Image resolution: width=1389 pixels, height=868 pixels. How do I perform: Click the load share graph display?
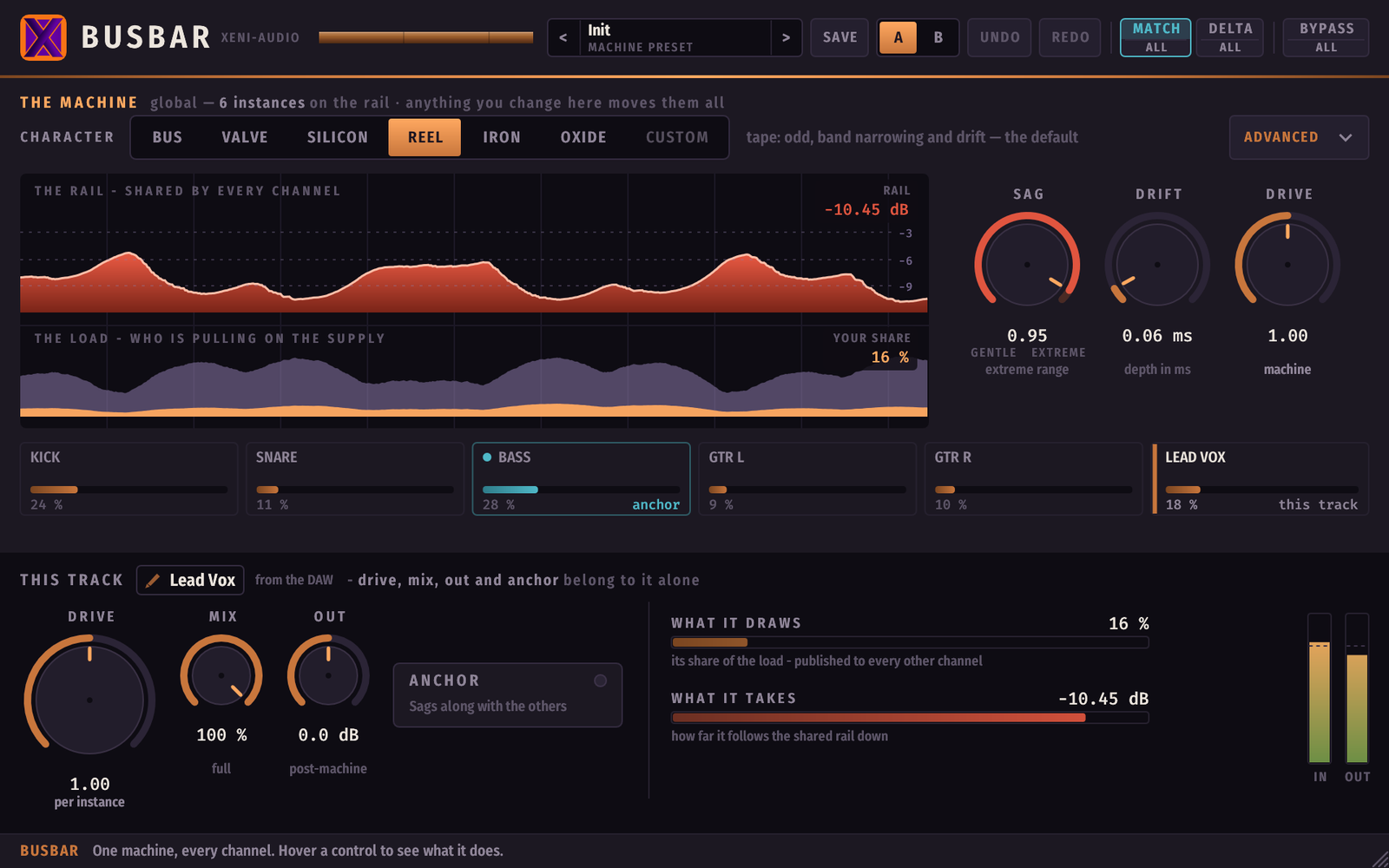[474, 375]
